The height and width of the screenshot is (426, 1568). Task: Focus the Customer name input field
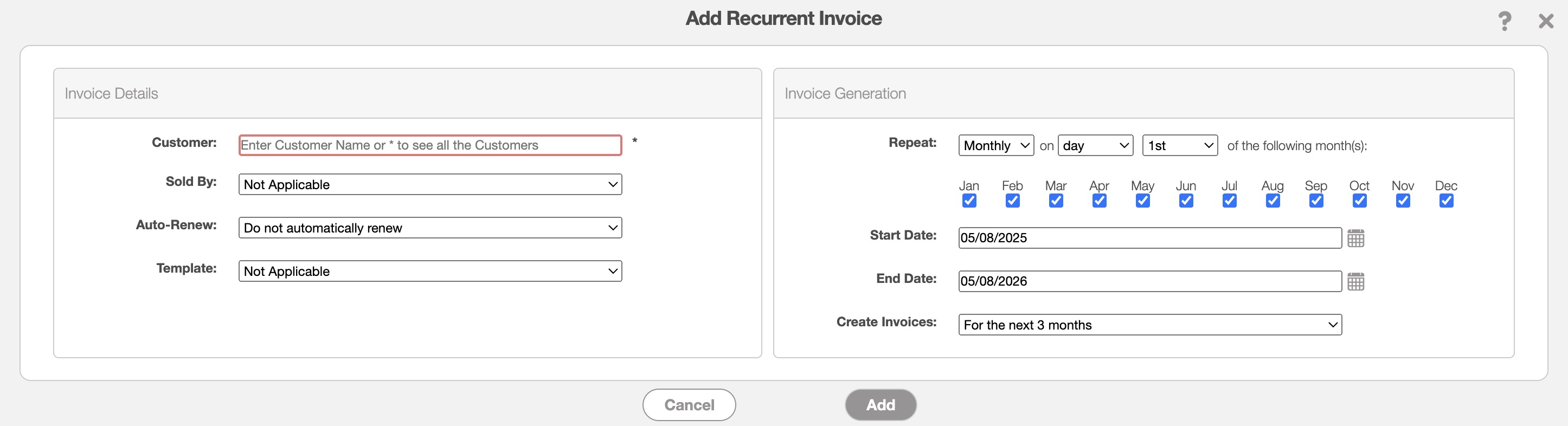coord(430,145)
